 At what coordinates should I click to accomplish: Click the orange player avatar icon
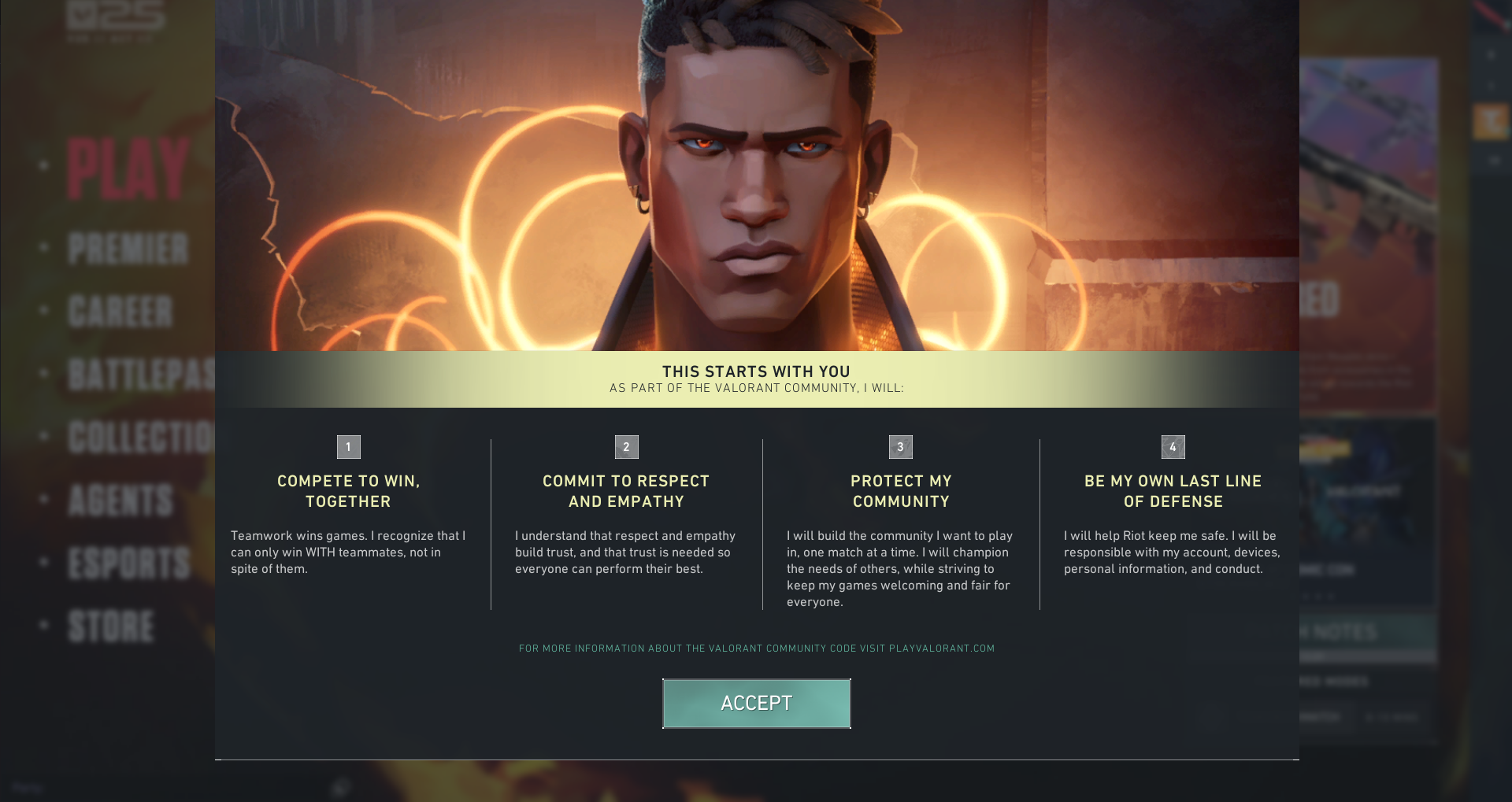coord(1490,121)
